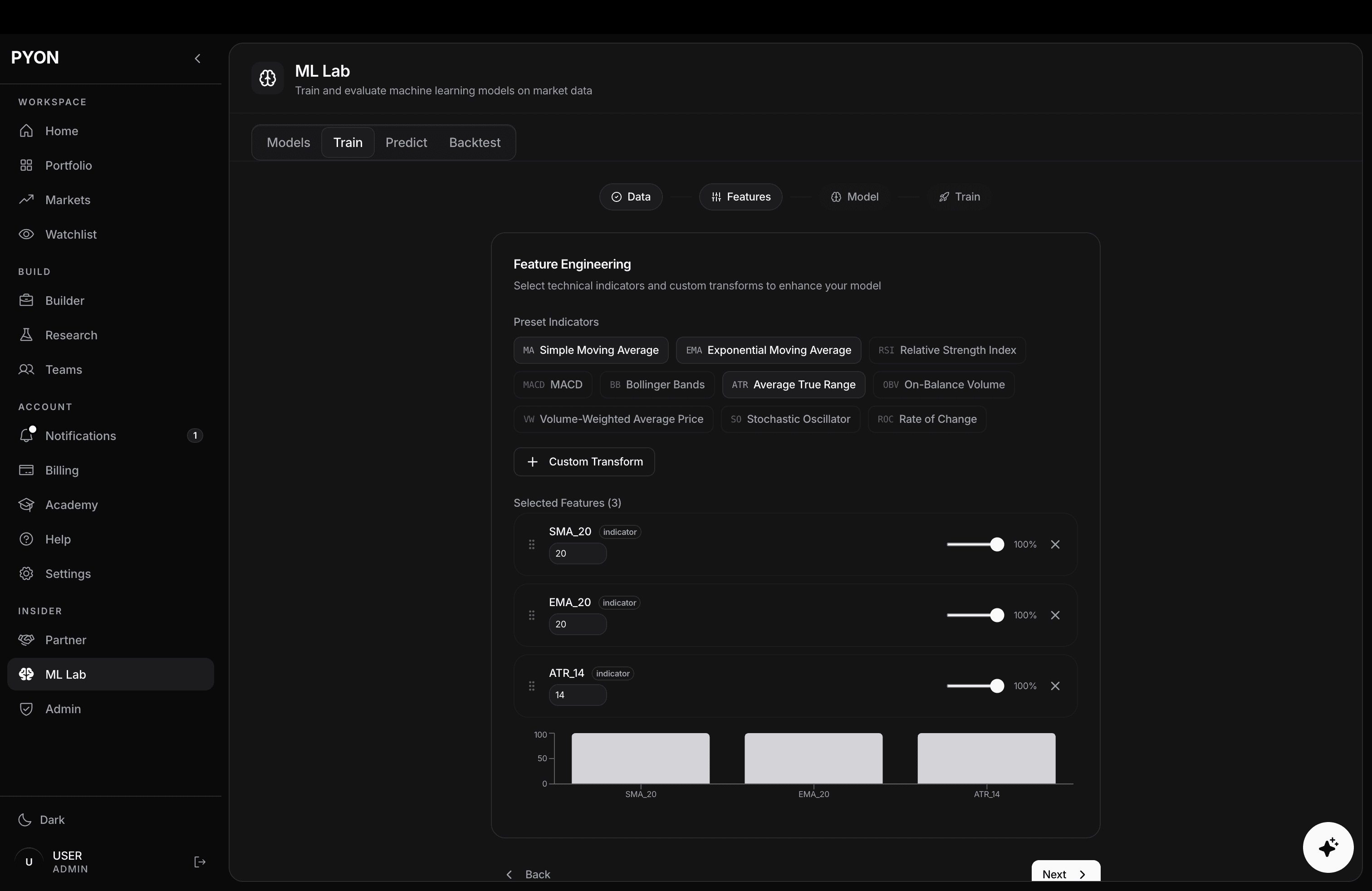The image size is (1372, 891).
Task: Go to the Data wizard step
Action: pyautogui.click(x=631, y=196)
